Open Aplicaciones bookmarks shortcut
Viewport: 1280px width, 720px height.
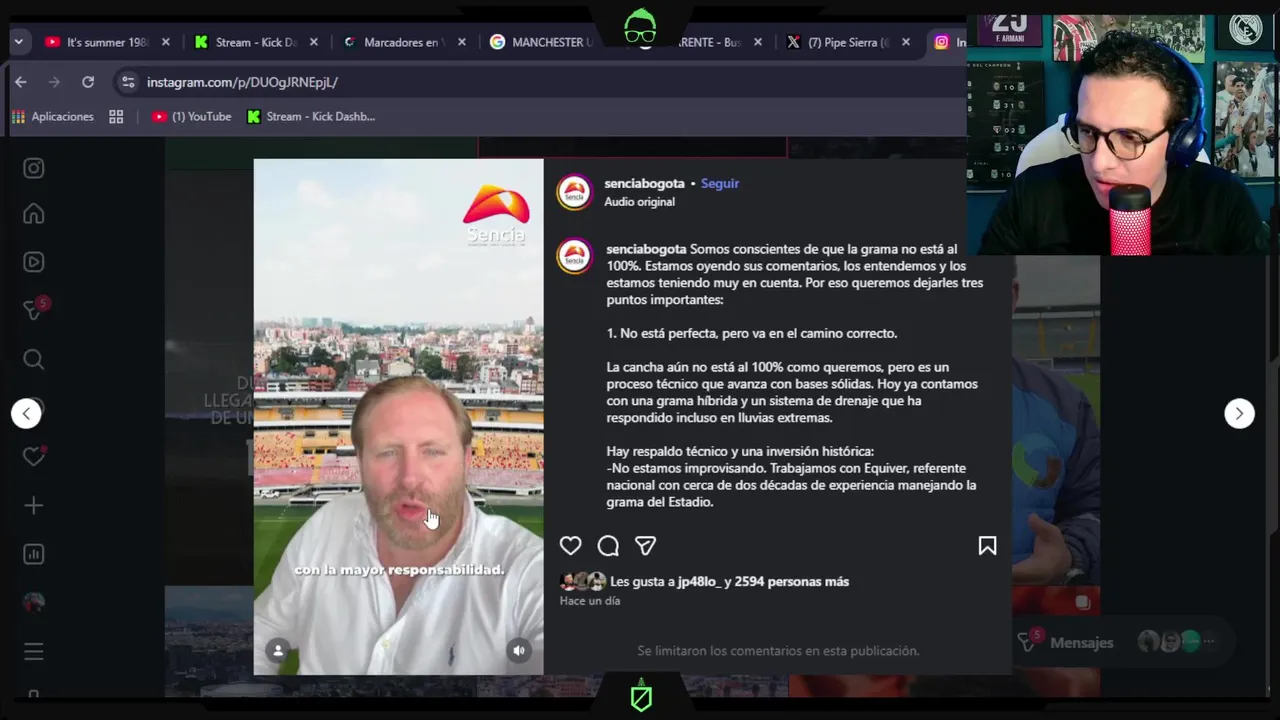coord(53,117)
